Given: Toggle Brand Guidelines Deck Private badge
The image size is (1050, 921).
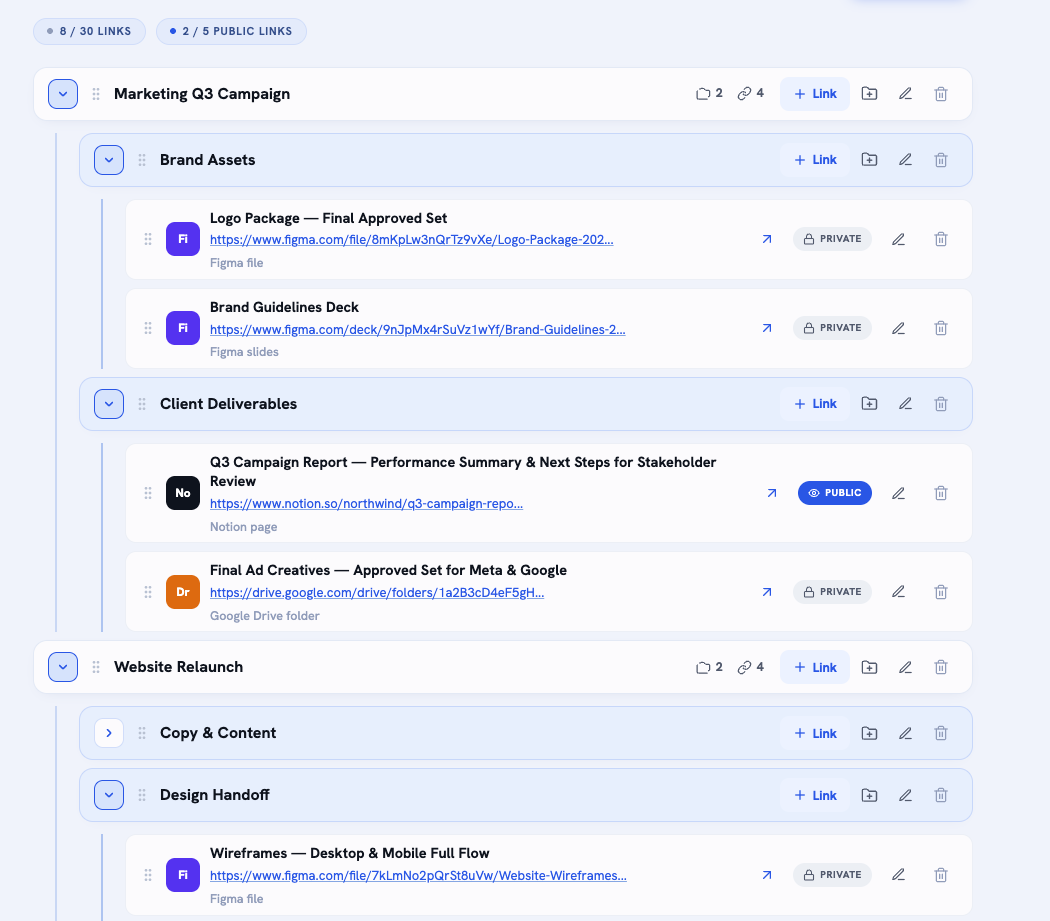Looking at the screenshot, I should point(832,328).
